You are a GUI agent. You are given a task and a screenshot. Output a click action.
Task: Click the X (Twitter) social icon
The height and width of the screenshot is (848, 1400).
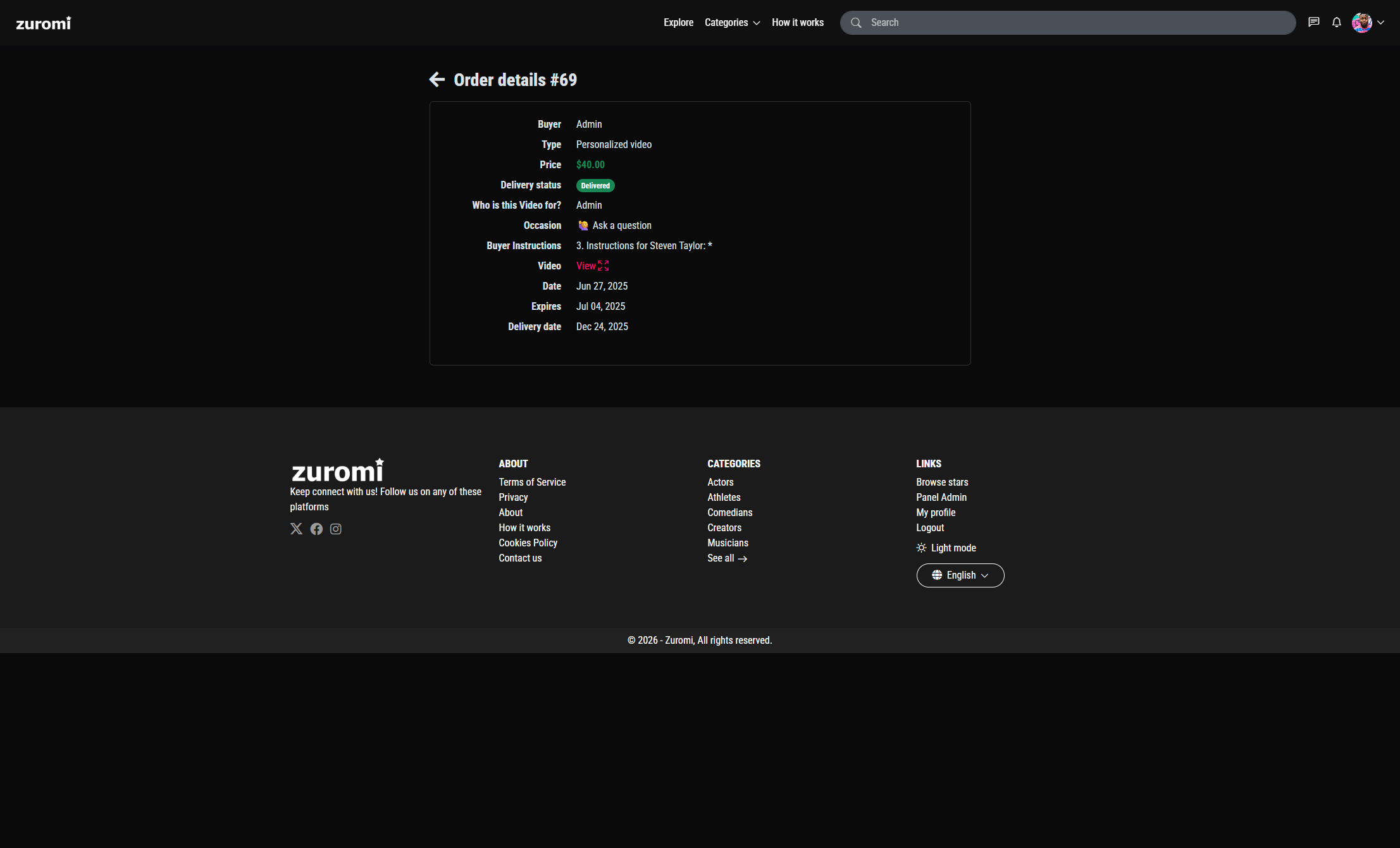click(296, 529)
